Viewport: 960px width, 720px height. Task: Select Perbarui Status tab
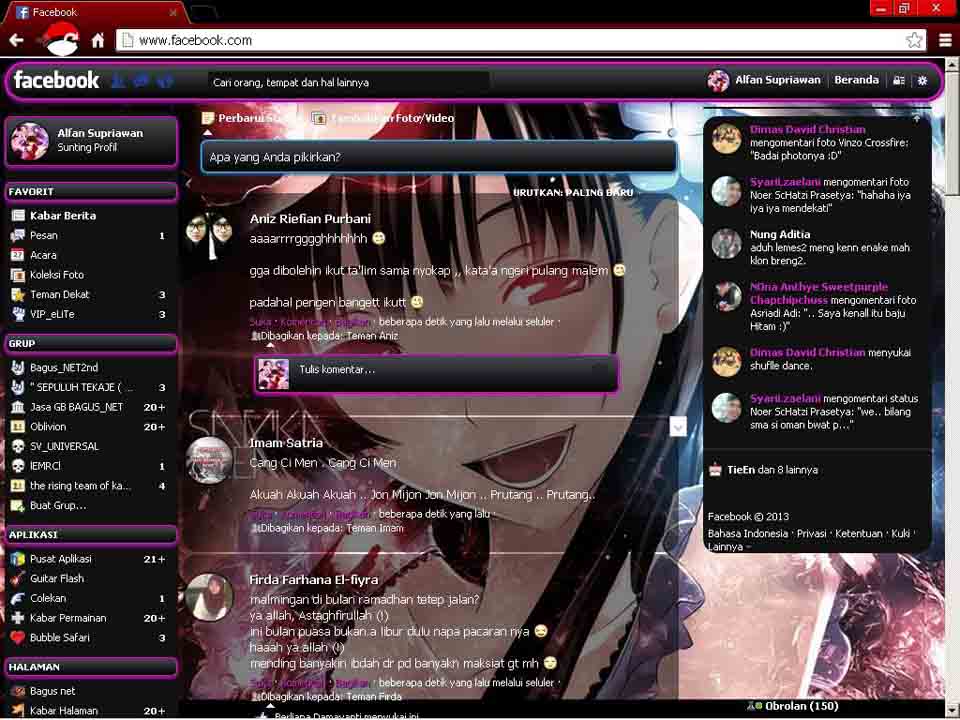click(252, 118)
